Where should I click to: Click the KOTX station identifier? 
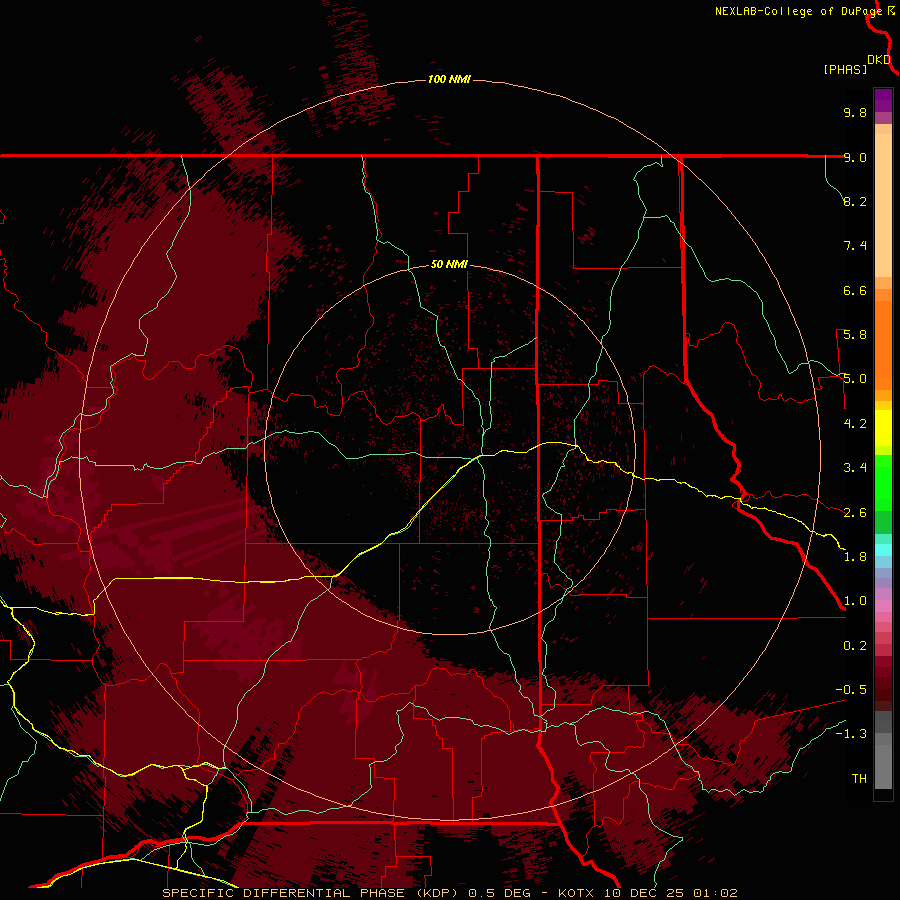click(x=575, y=893)
